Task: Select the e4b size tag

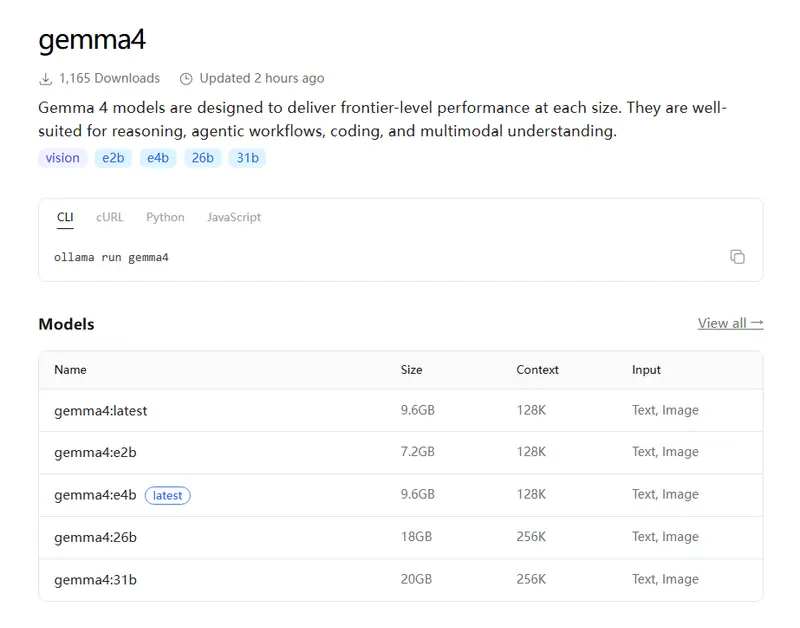Action: [x=157, y=158]
